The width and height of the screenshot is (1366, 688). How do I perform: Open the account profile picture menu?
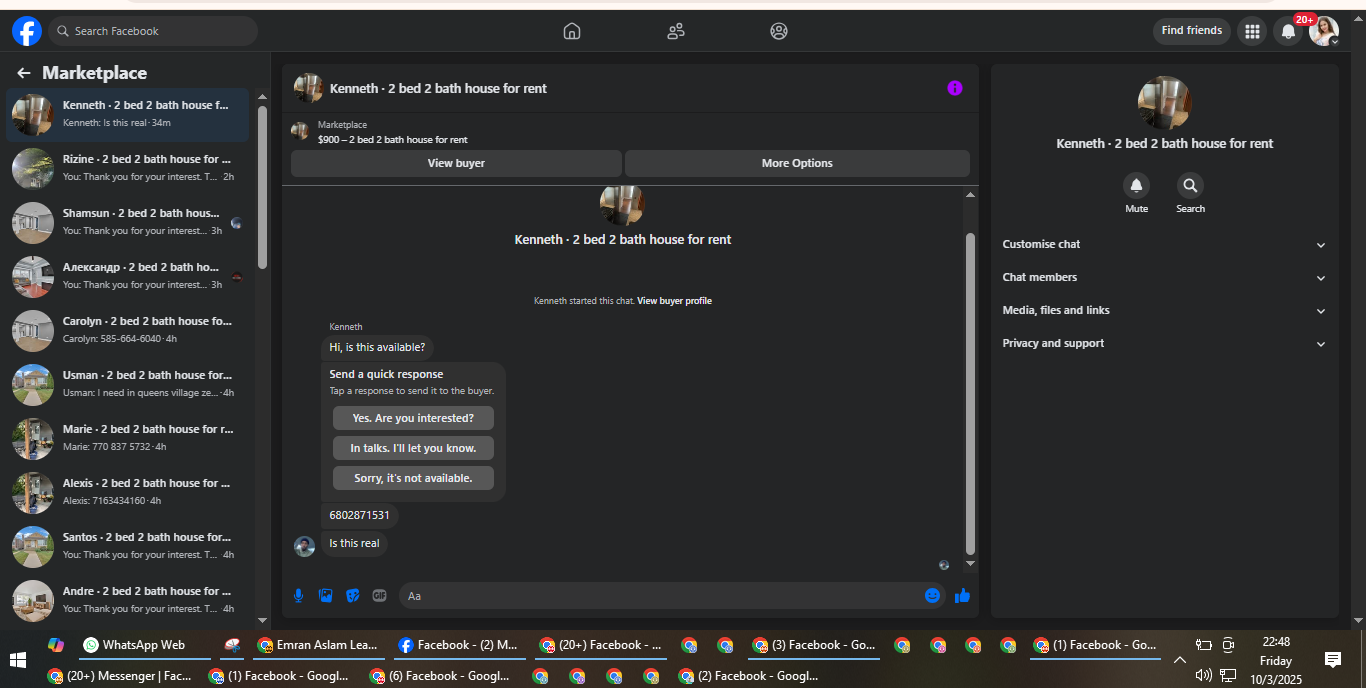1324,31
